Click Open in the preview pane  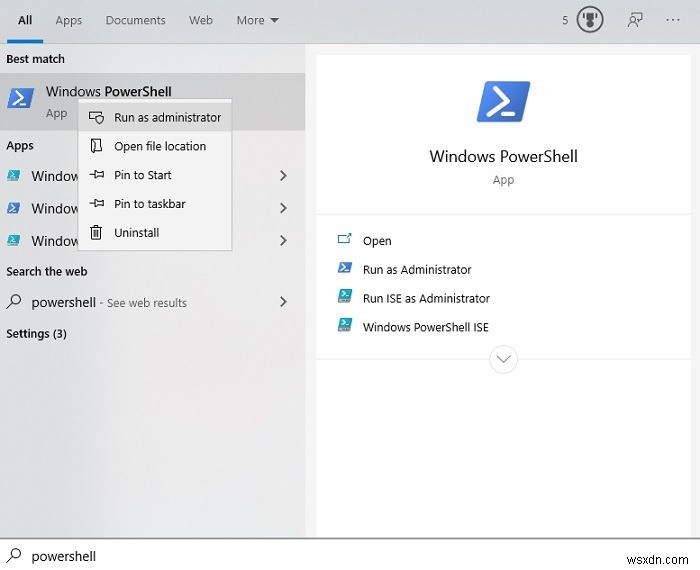(377, 241)
